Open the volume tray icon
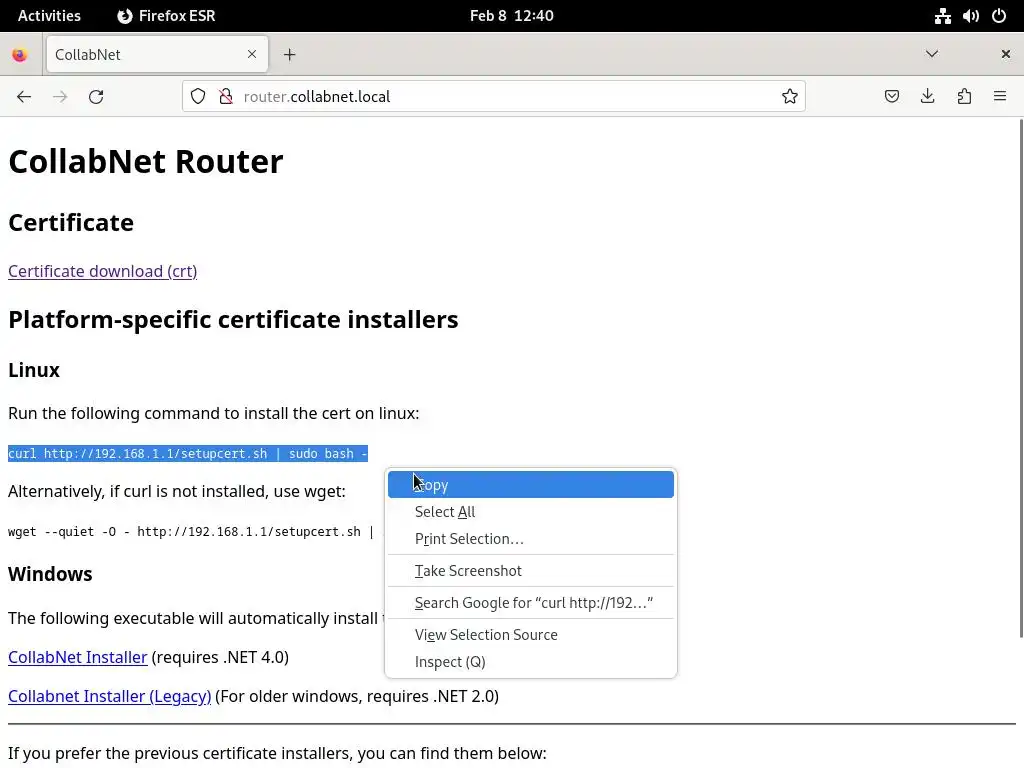Viewport: 1024px width, 768px height. (x=971, y=16)
